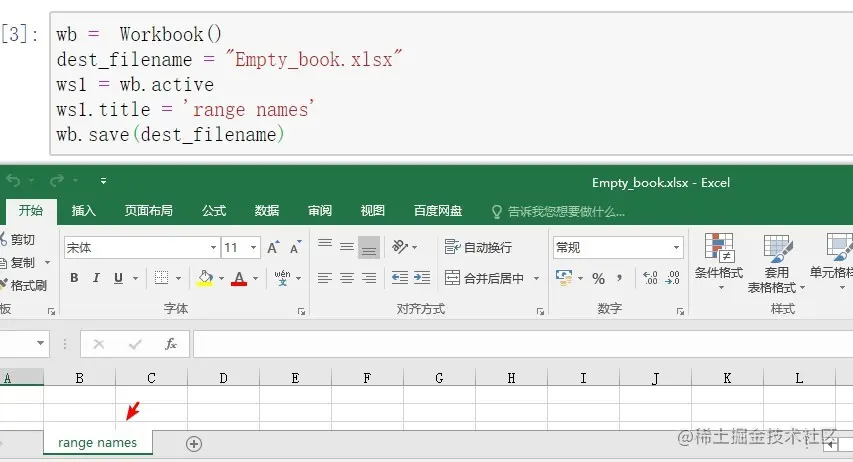Click the comma style icon
The width and height of the screenshot is (853, 462).
point(619,279)
